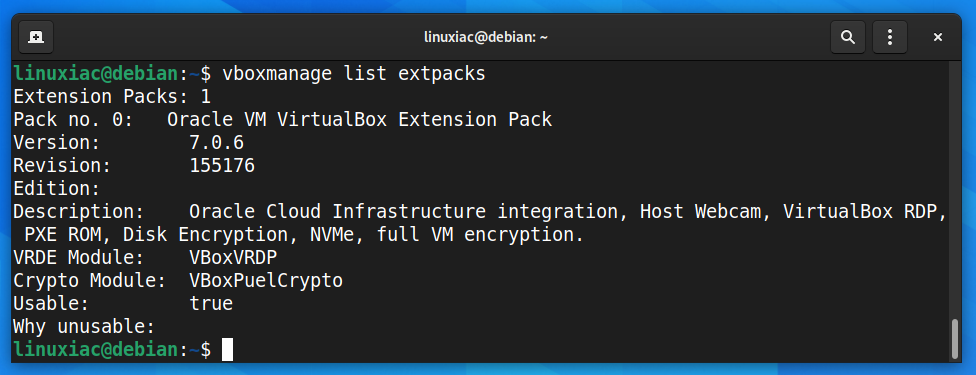Viewport: 976px width, 375px height.
Task: Click the terminal scrollbar thumb
Action: click(955, 339)
